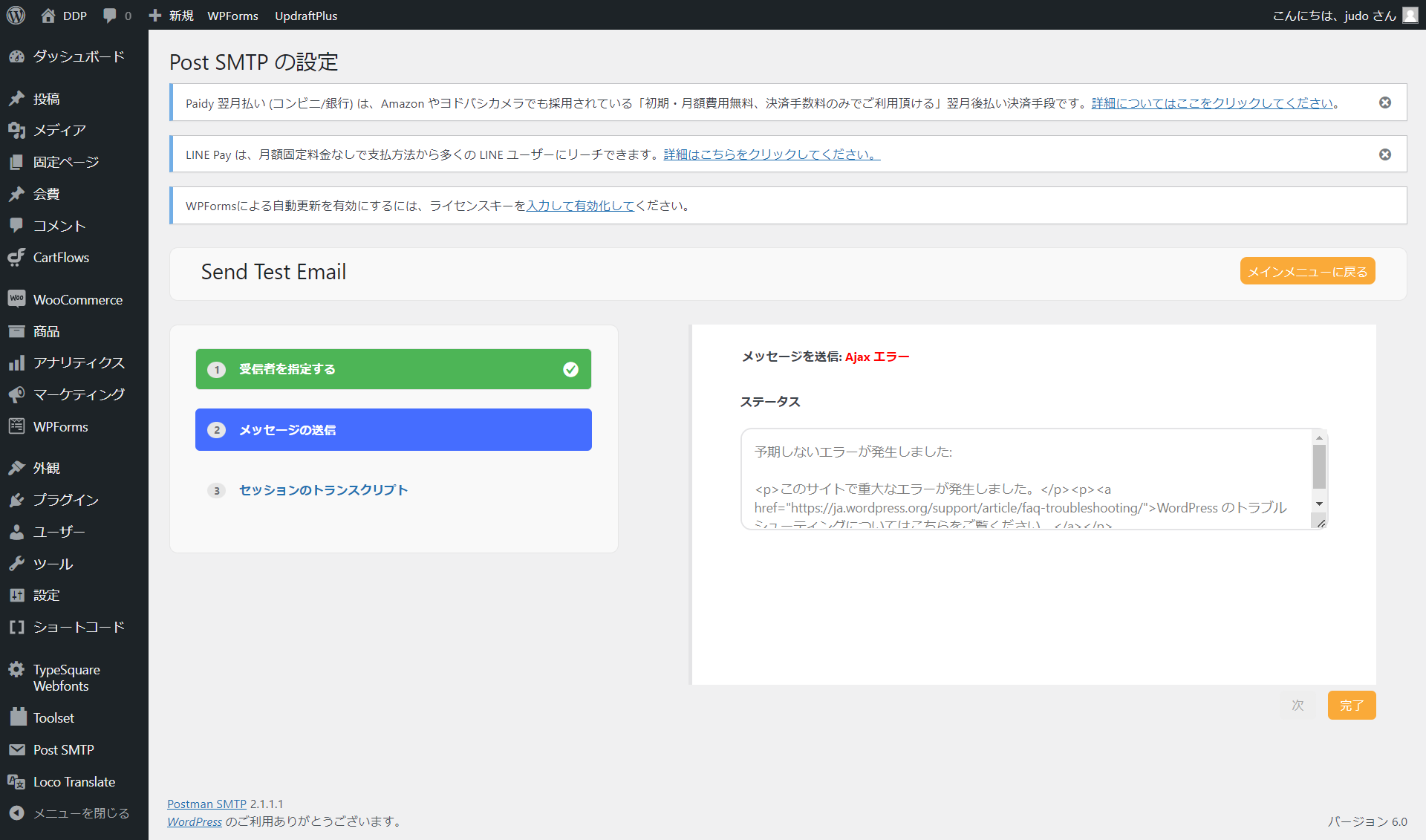Open UpdraftPlus in the admin bar
This screenshot has height=840, width=1426.
coord(306,16)
